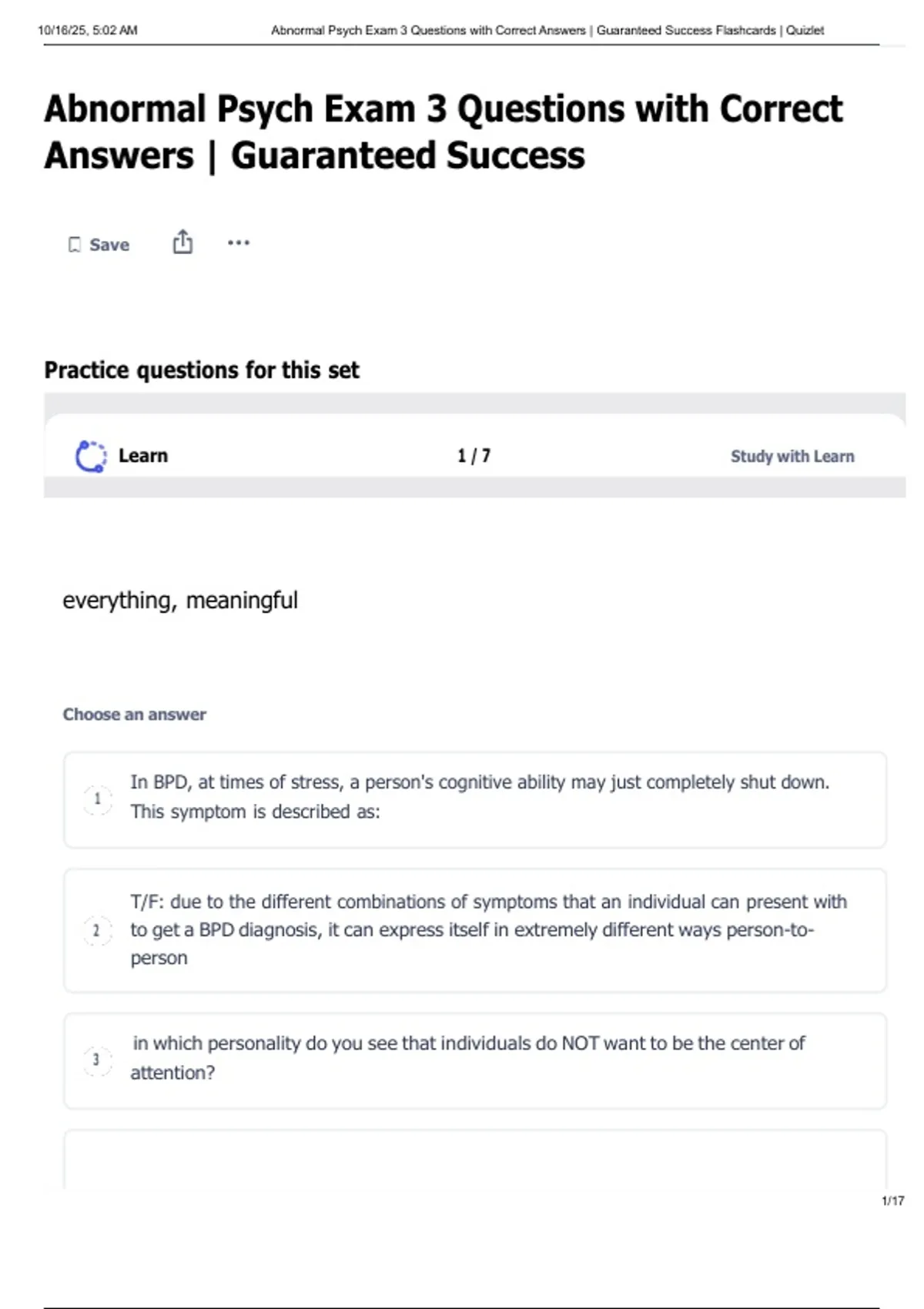Click the number 2 answer circle
The height and width of the screenshot is (1309, 924).
point(97,931)
